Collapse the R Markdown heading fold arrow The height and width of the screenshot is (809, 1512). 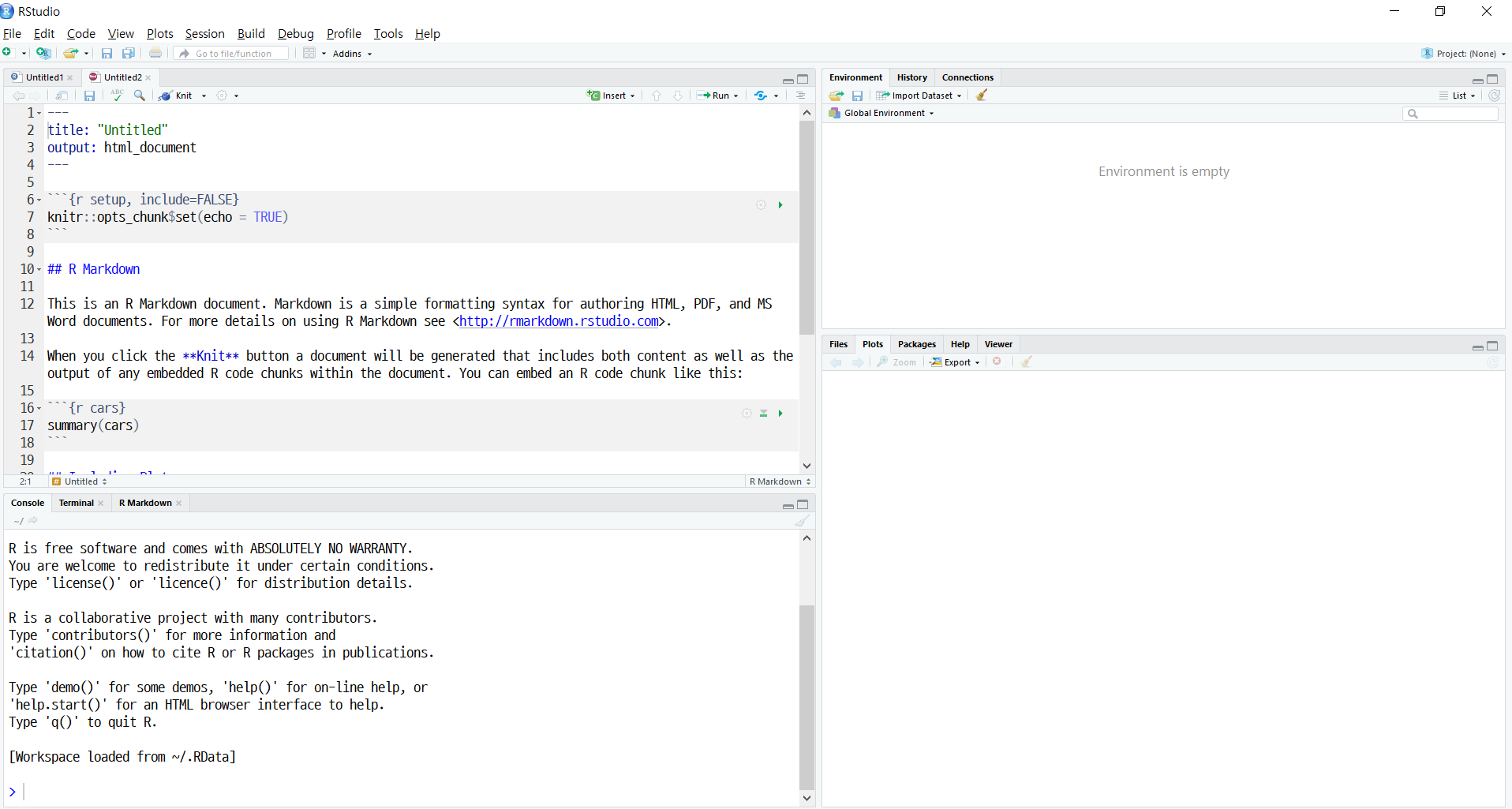coord(39,270)
